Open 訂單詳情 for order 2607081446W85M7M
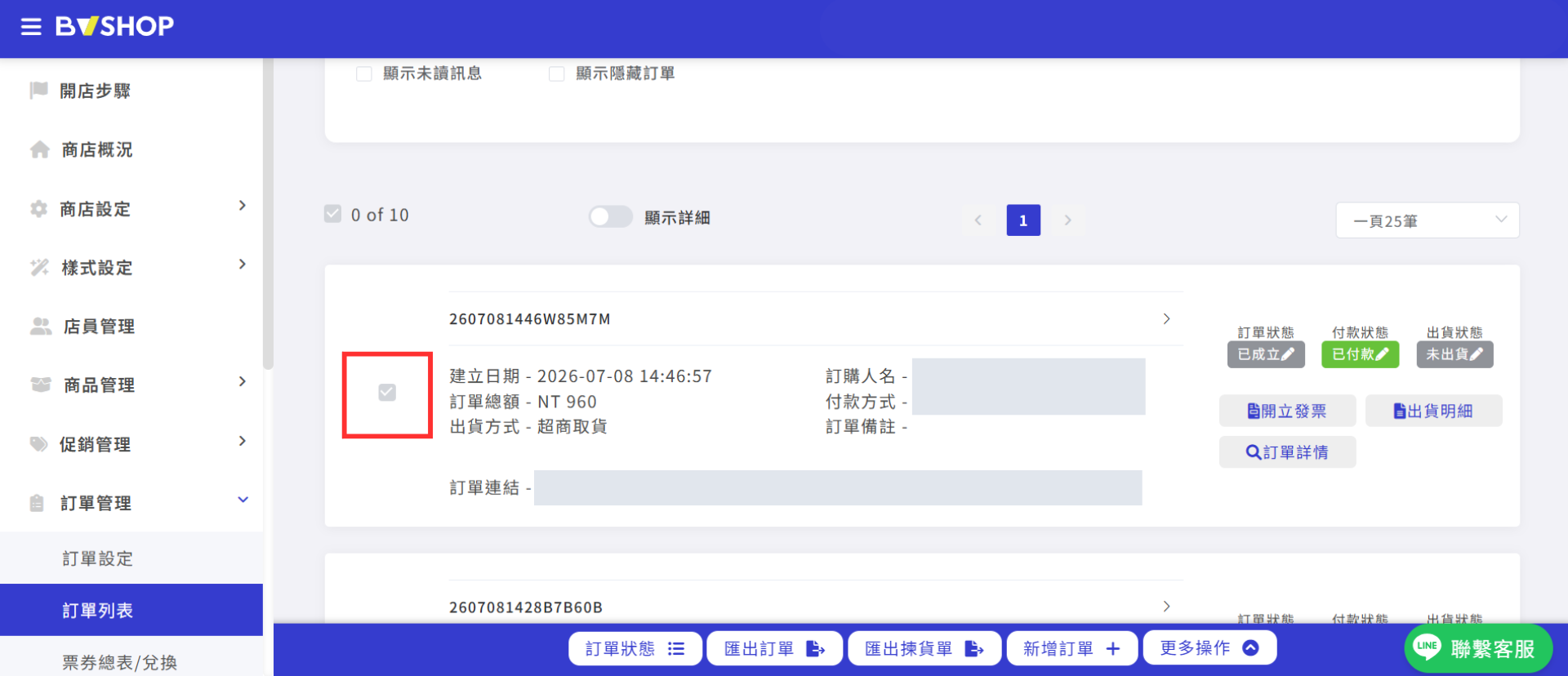 click(1288, 452)
